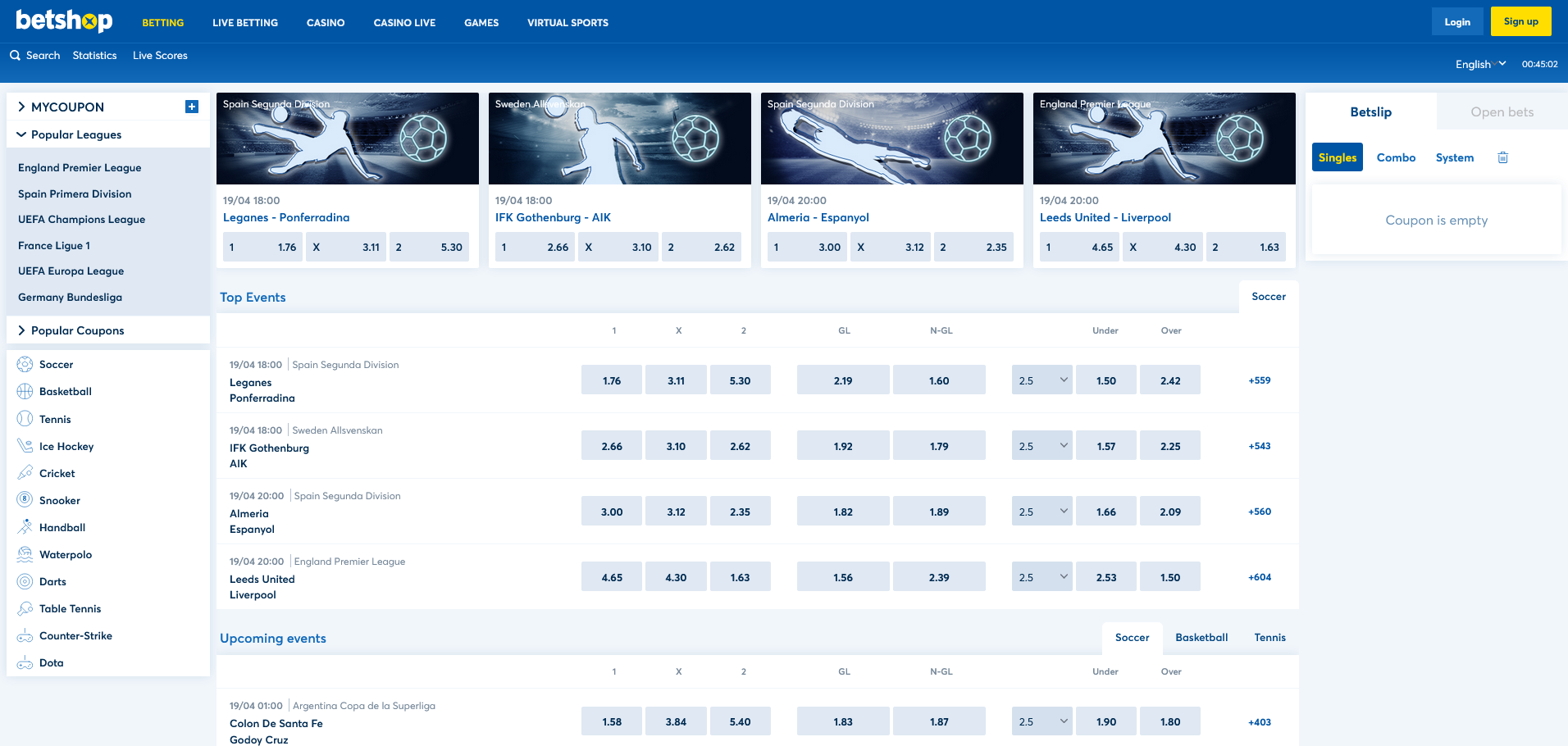Click the Search magnifier icon
1568x746 pixels.
15,56
